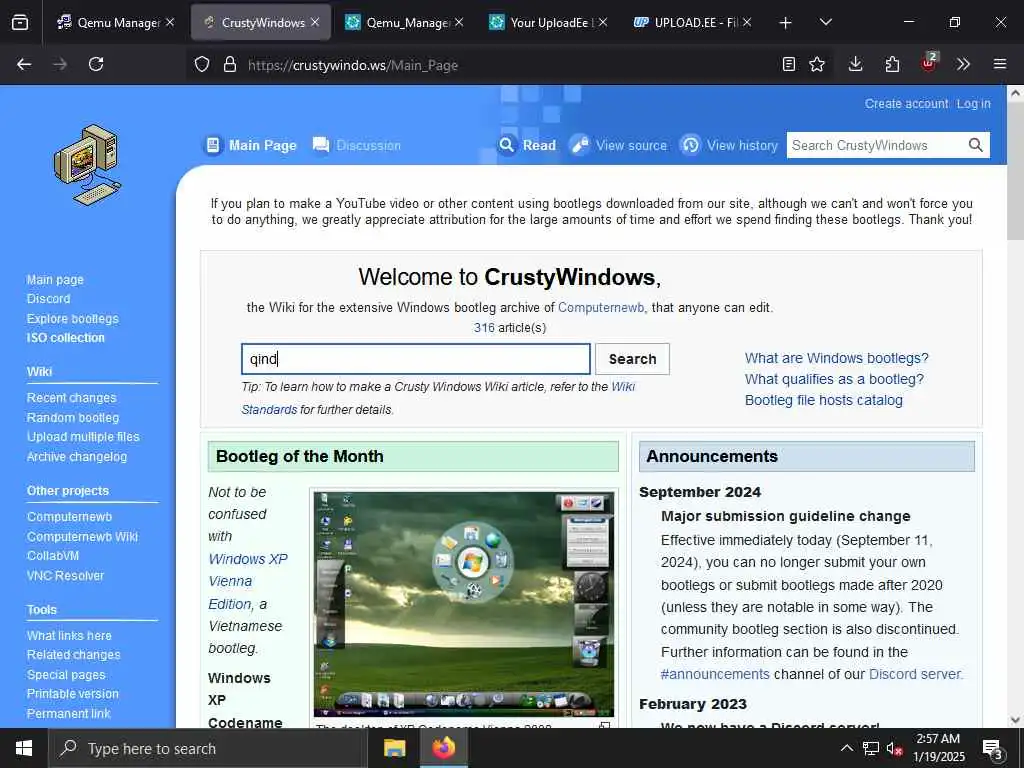The height and width of the screenshot is (768, 1024).
Task: List all tabs dropdown arrow
Action: pos(825,22)
